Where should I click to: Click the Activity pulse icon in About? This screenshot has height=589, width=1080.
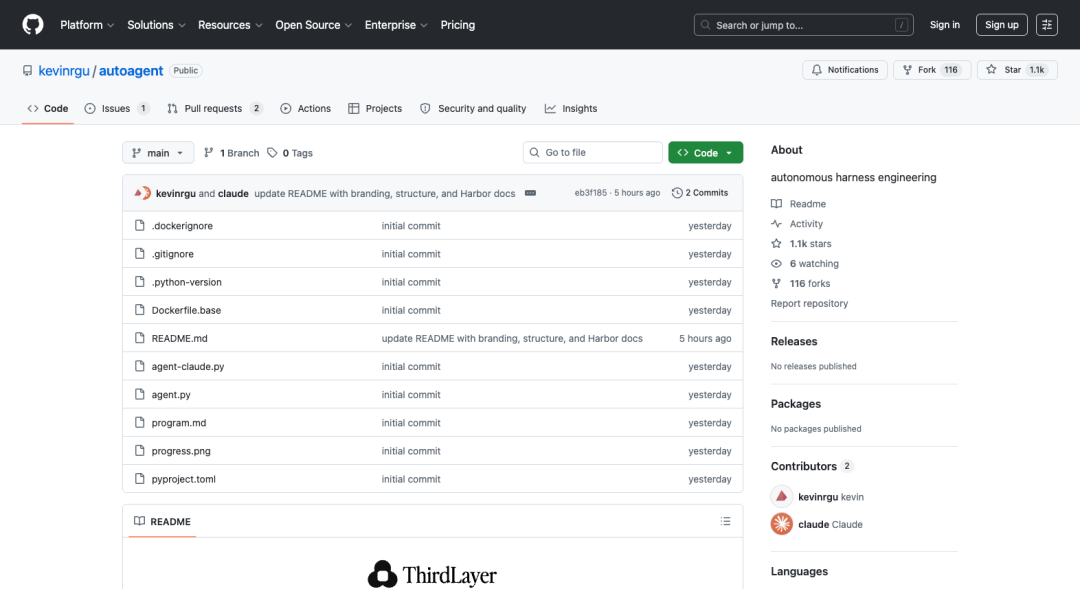[x=776, y=223]
